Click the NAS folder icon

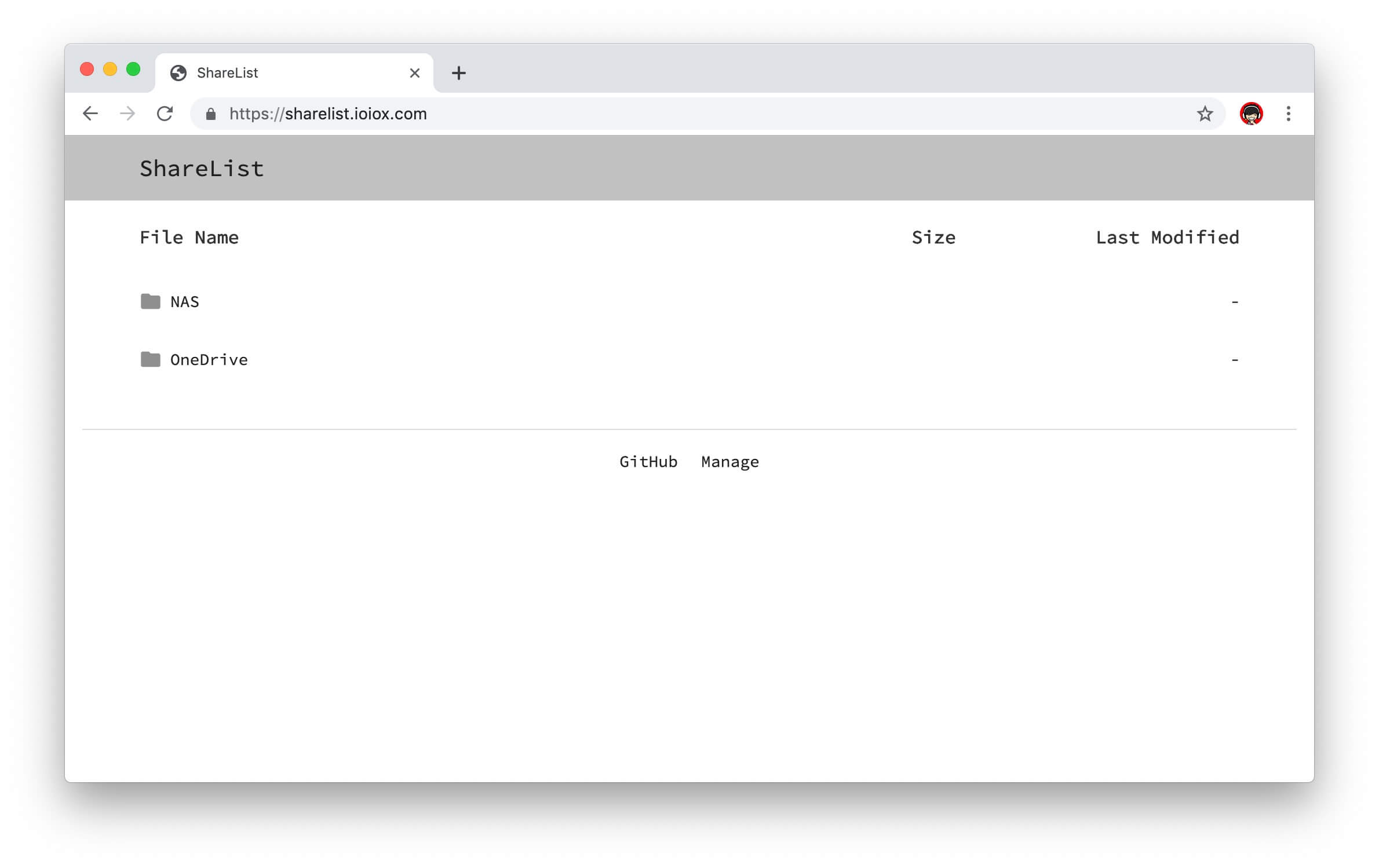151,301
